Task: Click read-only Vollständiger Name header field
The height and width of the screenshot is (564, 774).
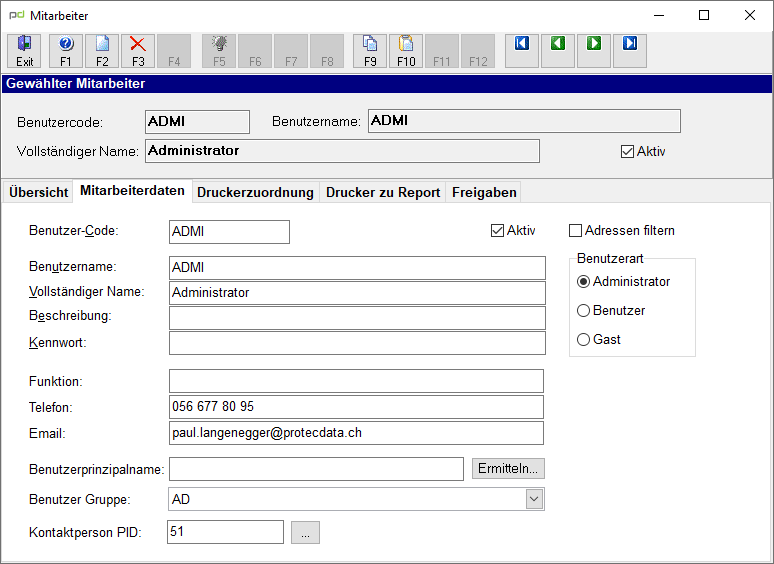Action: pos(342,151)
